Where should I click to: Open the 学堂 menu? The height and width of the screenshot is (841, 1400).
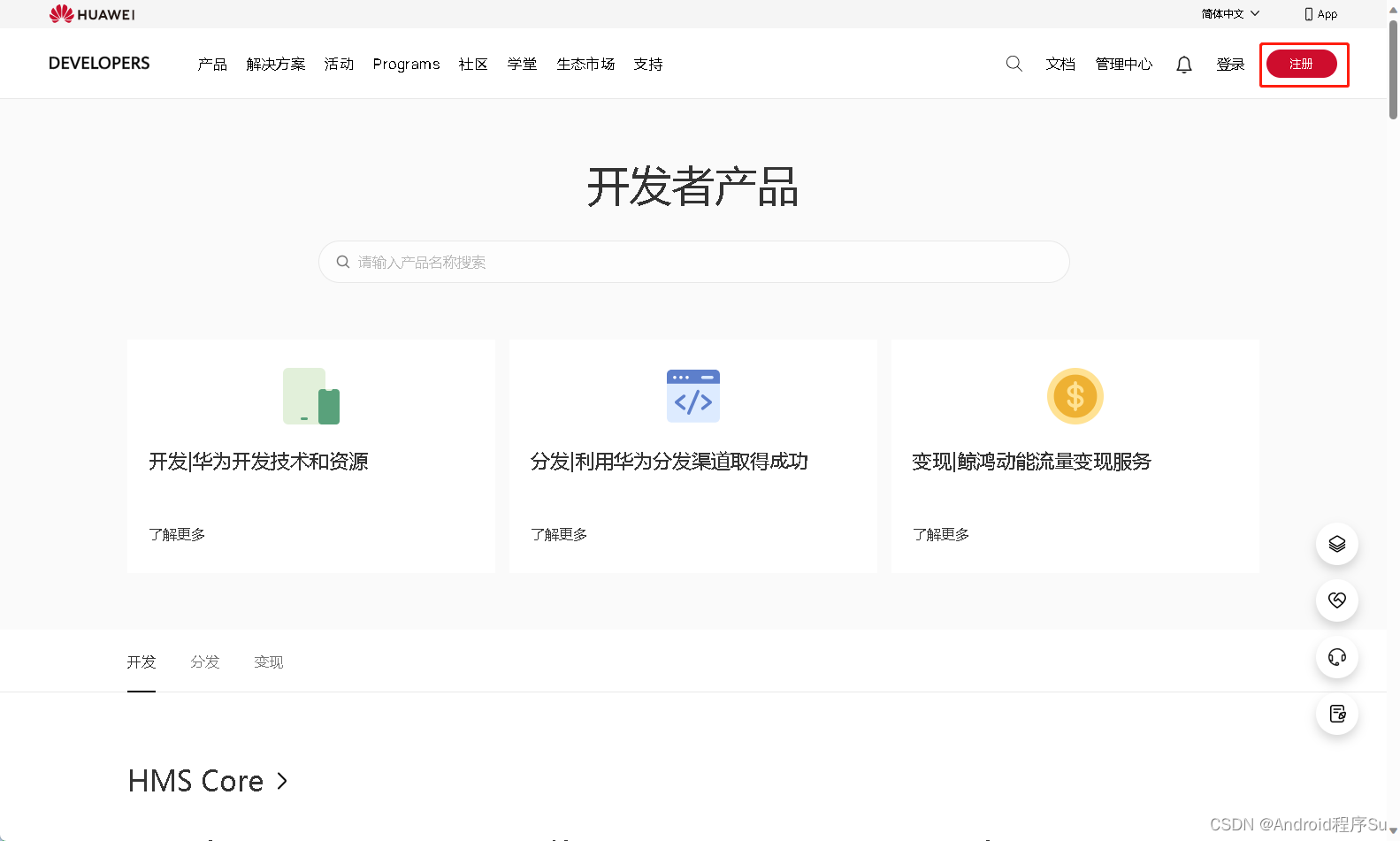click(522, 64)
